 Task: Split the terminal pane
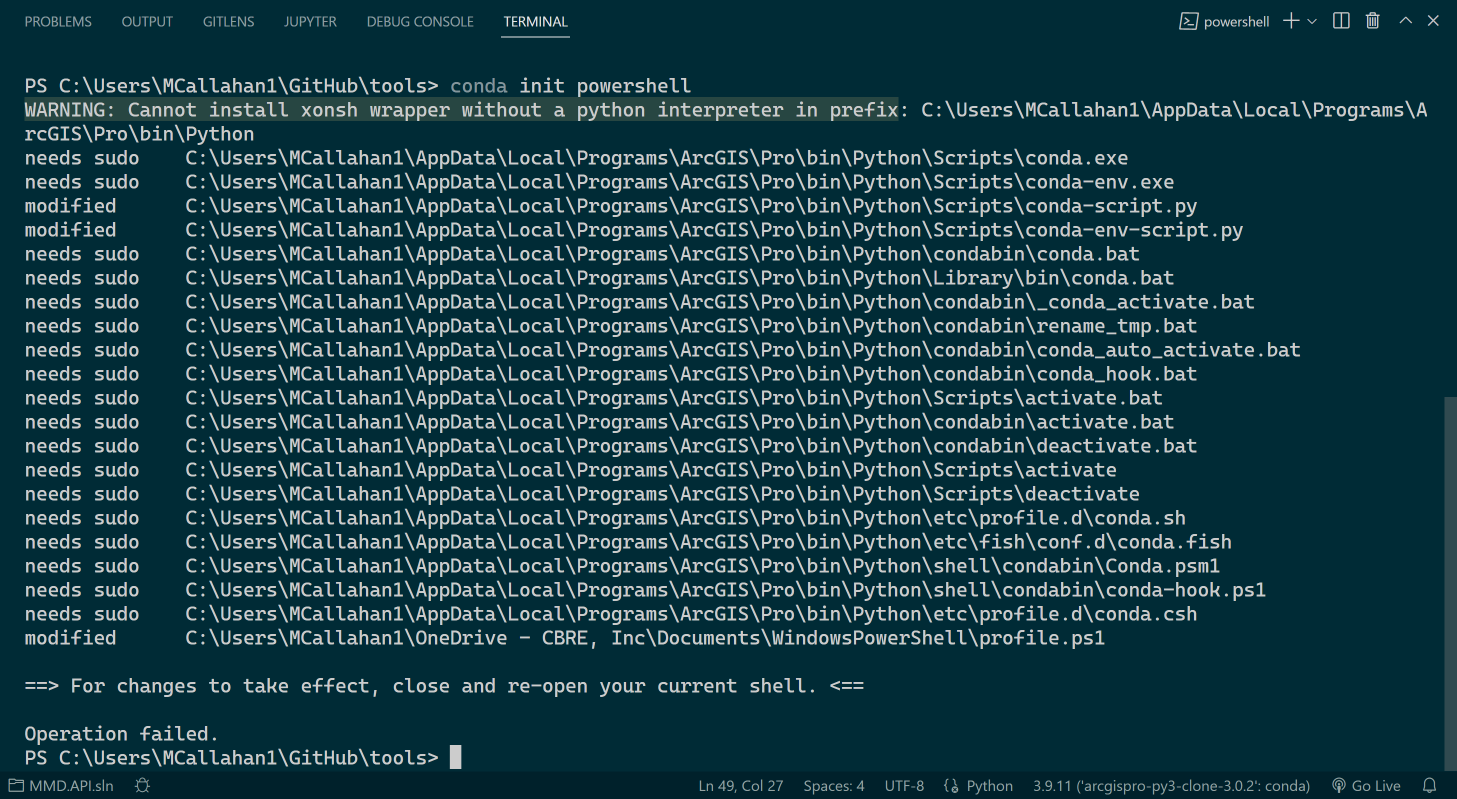1342,21
